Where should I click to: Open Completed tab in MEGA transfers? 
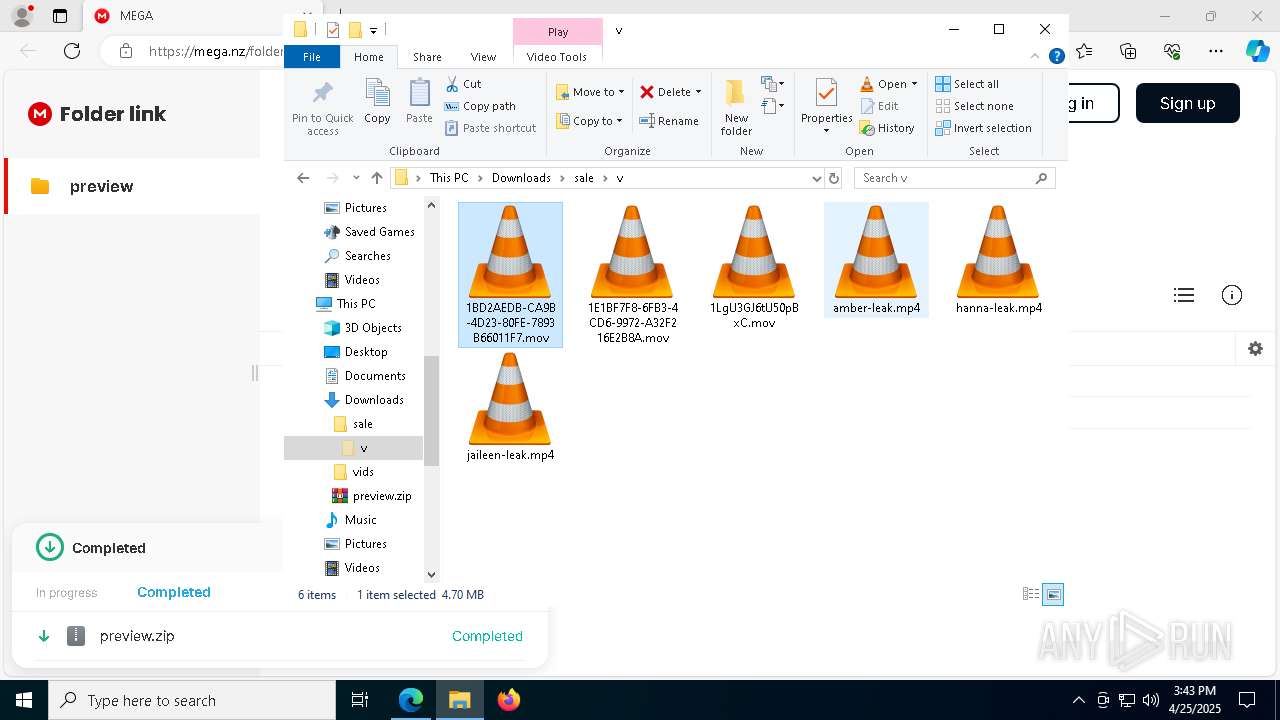point(174,592)
